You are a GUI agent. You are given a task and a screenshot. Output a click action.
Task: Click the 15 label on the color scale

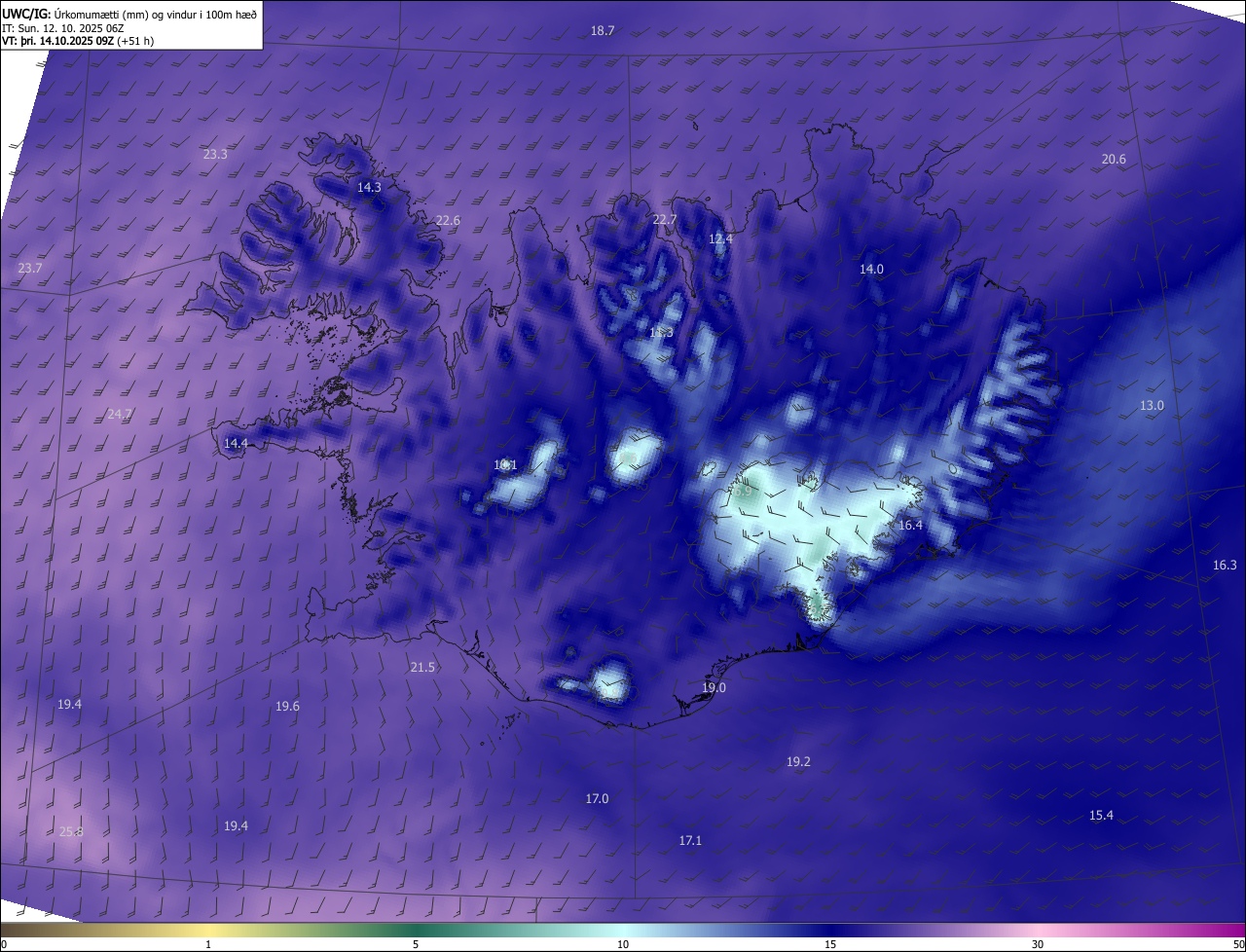830,944
